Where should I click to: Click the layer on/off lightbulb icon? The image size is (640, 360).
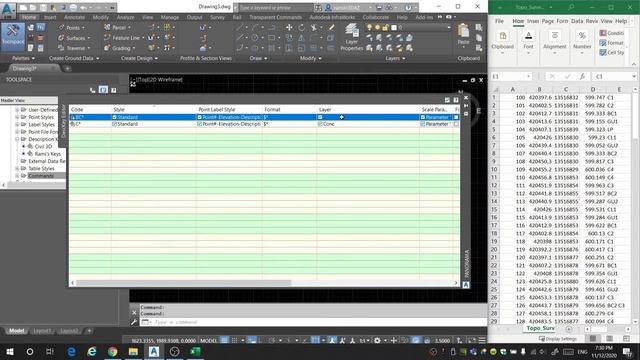click(369, 27)
